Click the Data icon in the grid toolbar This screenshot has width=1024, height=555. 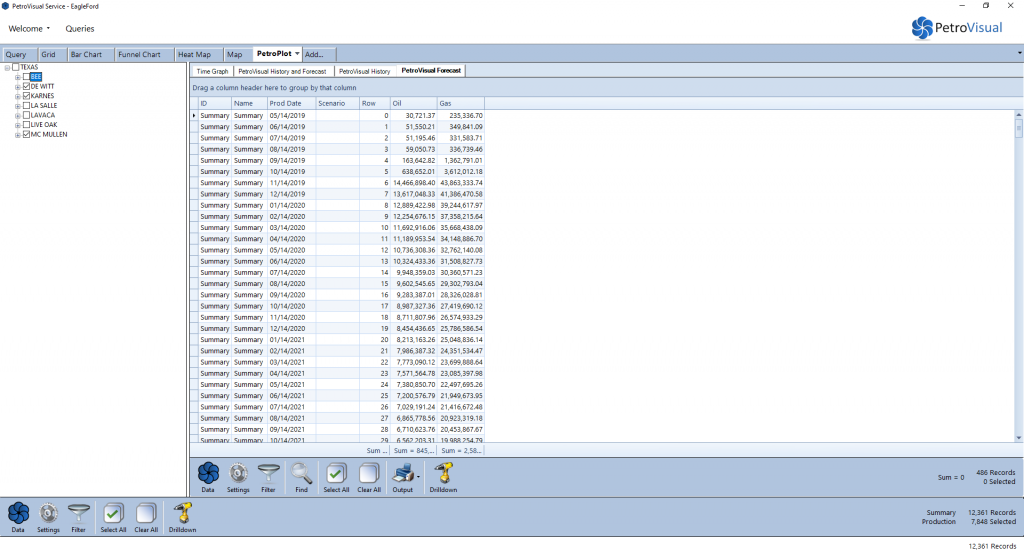(x=208, y=473)
